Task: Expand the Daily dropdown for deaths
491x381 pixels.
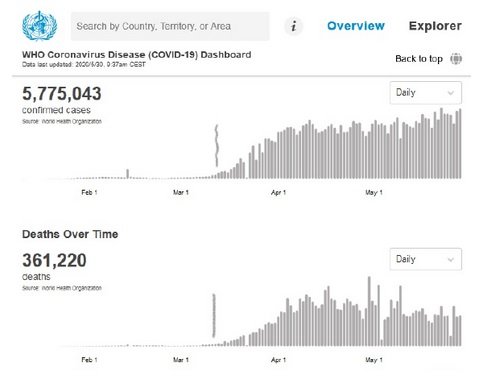Action: [x=426, y=259]
